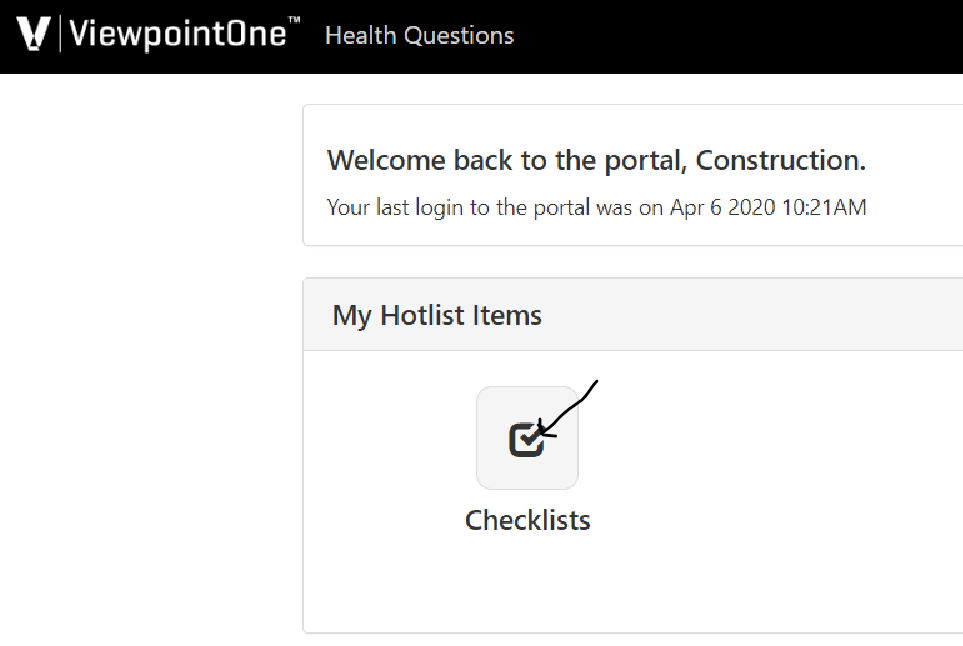Select the Construction user name in heading

(780, 160)
